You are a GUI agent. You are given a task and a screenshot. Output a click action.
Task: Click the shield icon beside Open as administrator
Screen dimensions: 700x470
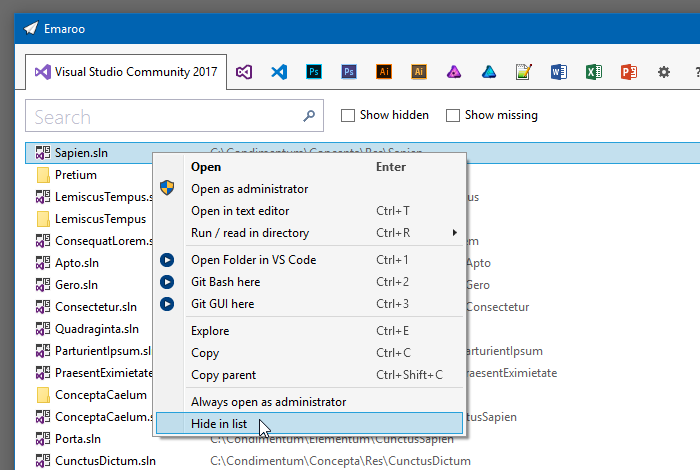coord(167,188)
